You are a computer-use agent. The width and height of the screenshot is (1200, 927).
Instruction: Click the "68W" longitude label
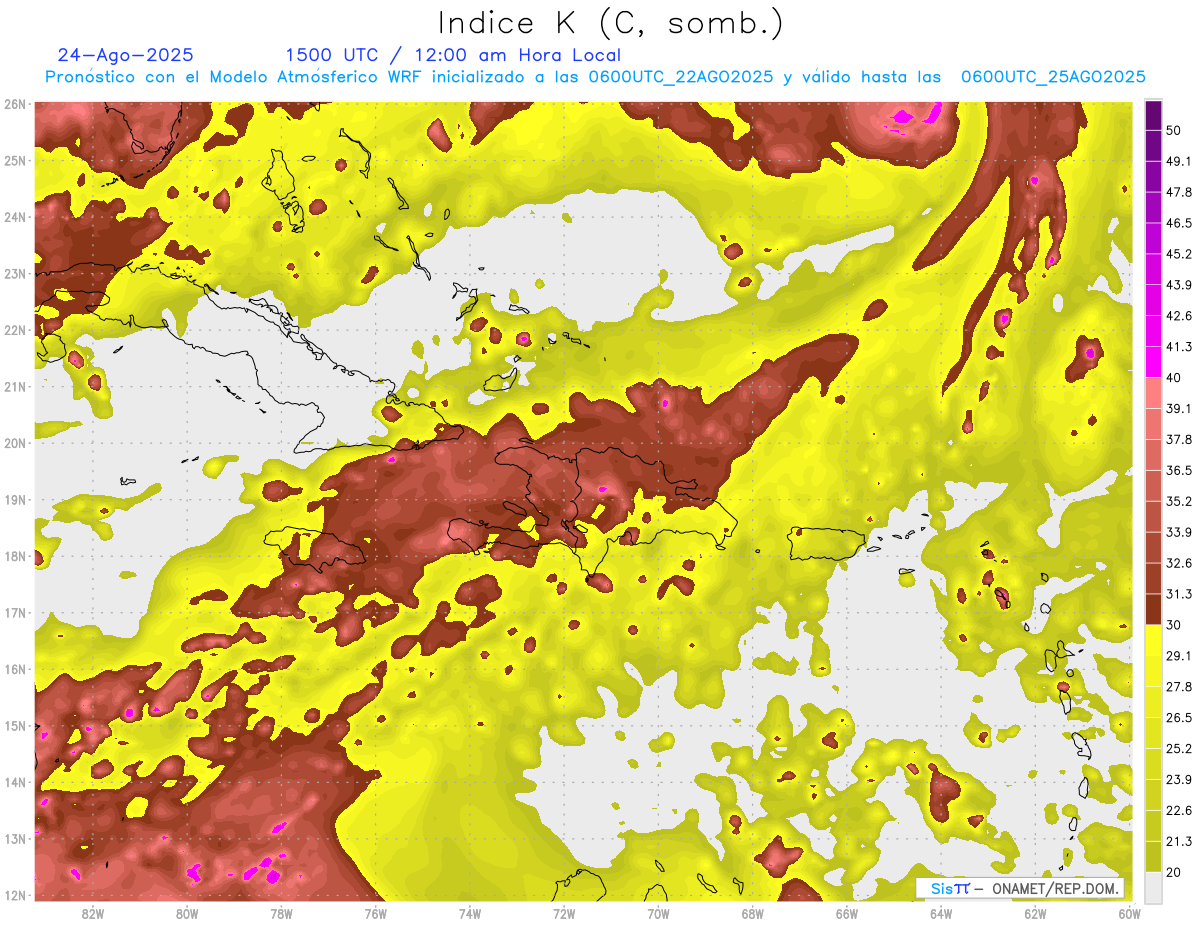tap(752, 914)
